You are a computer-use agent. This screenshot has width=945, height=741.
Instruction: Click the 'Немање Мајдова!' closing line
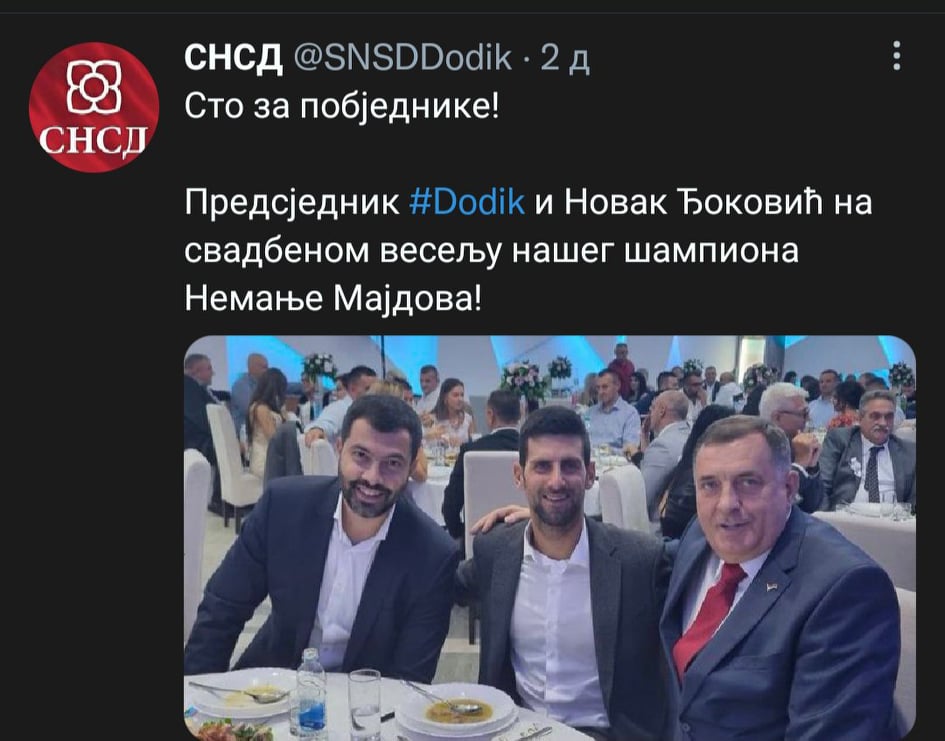click(333, 298)
